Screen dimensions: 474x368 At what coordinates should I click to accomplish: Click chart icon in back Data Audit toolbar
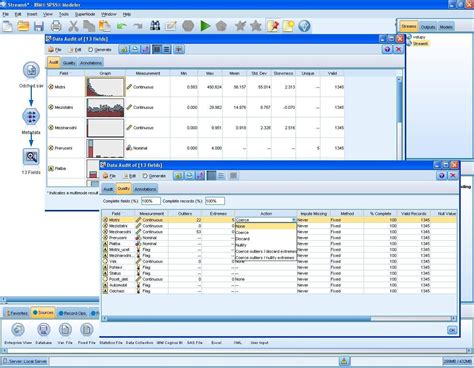coord(145,49)
